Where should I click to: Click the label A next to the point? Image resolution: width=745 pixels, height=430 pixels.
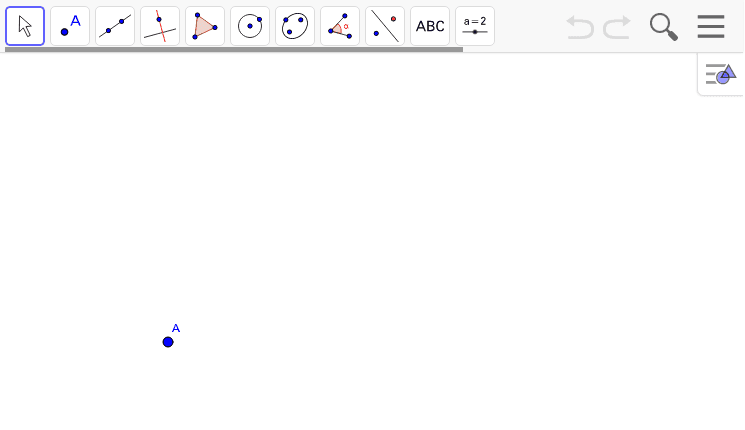[176, 328]
